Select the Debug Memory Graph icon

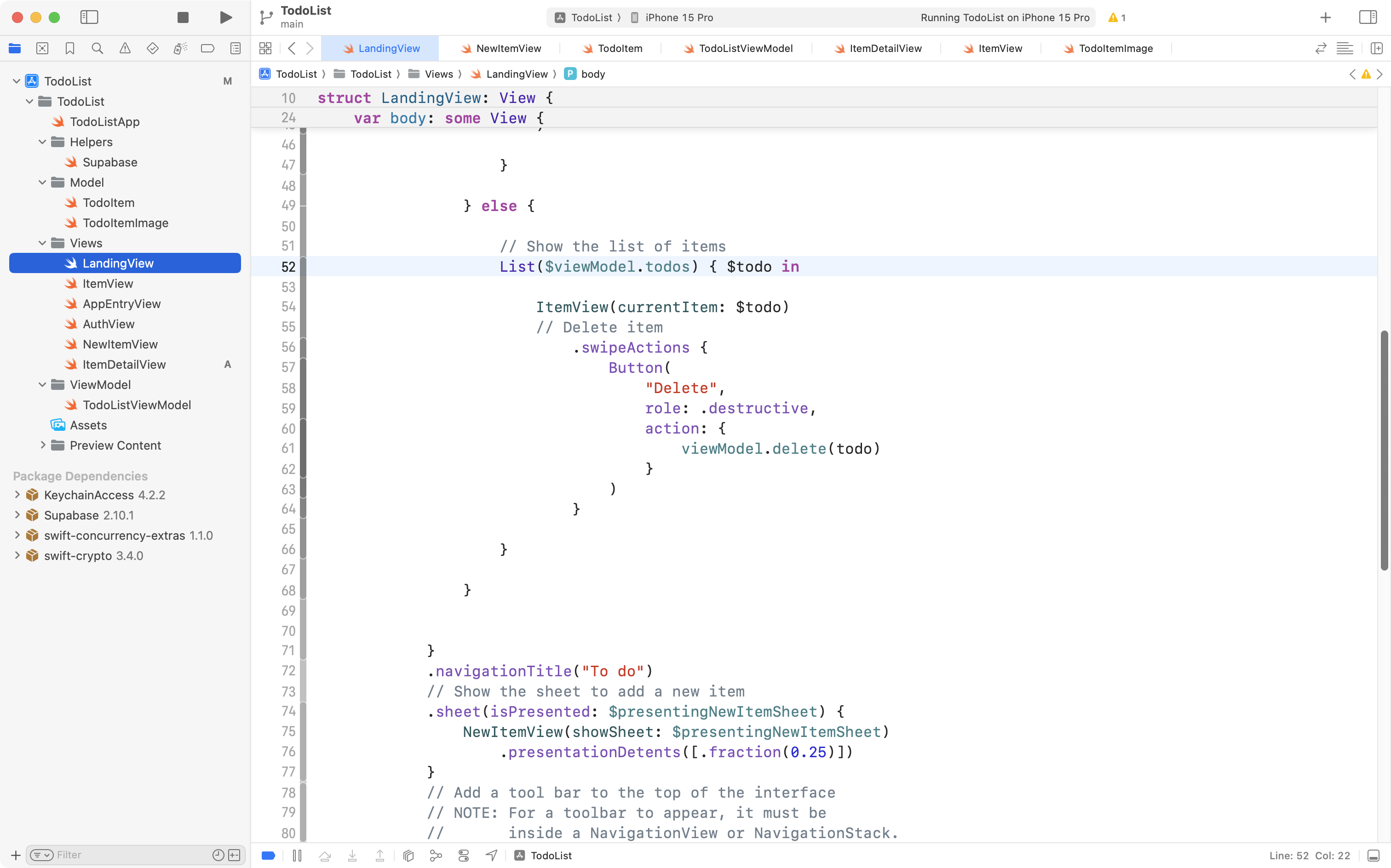click(x=436, y=856)
